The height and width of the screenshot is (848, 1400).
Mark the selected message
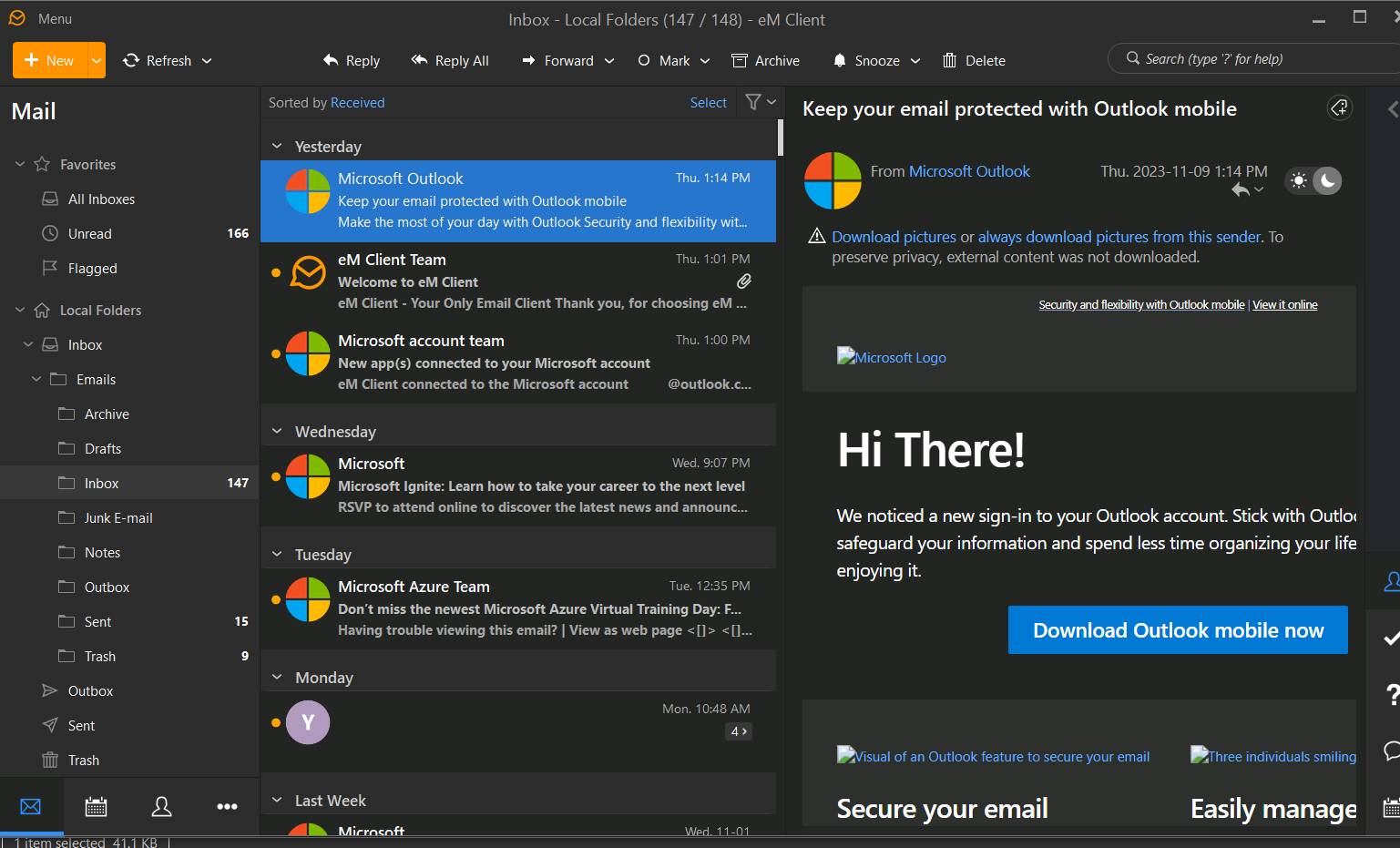click(x=664, y=60)
